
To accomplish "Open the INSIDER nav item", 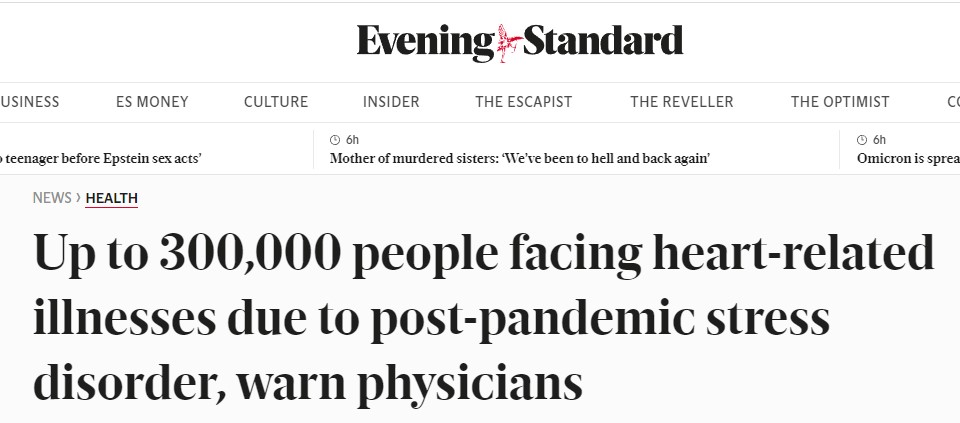I will pos(391,102).
